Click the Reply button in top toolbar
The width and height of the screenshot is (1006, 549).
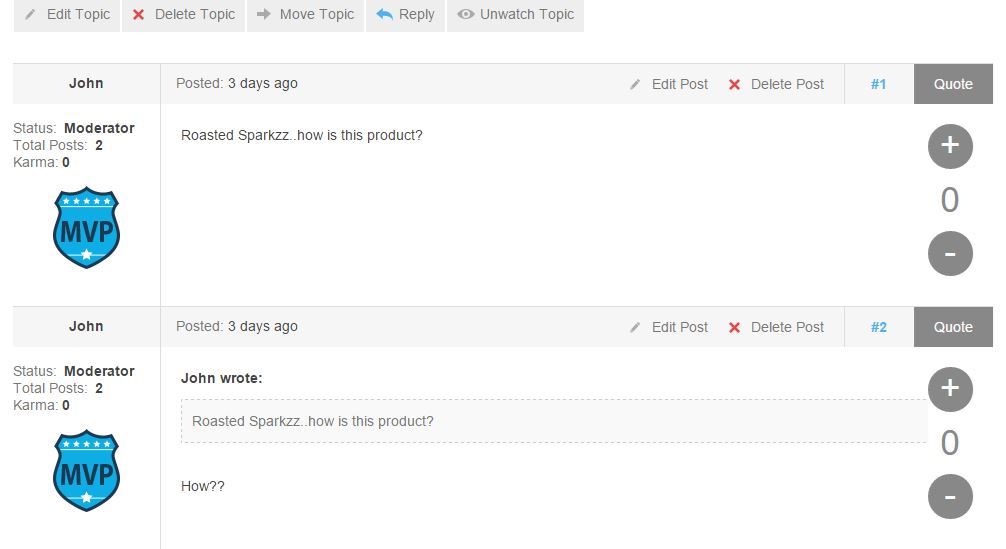(406, 15)
